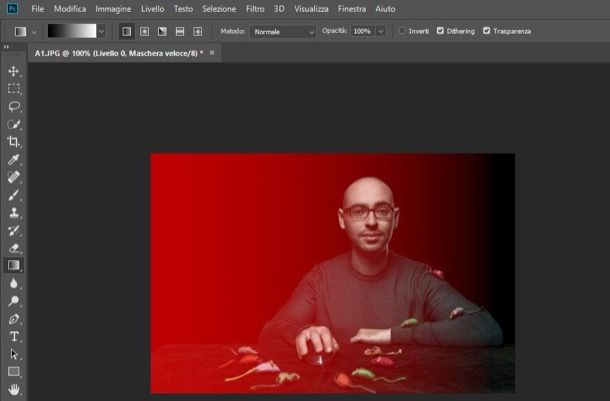Open the Modifica menu
The height and width of the screenshot is (401, 610).
coord(70,9)
